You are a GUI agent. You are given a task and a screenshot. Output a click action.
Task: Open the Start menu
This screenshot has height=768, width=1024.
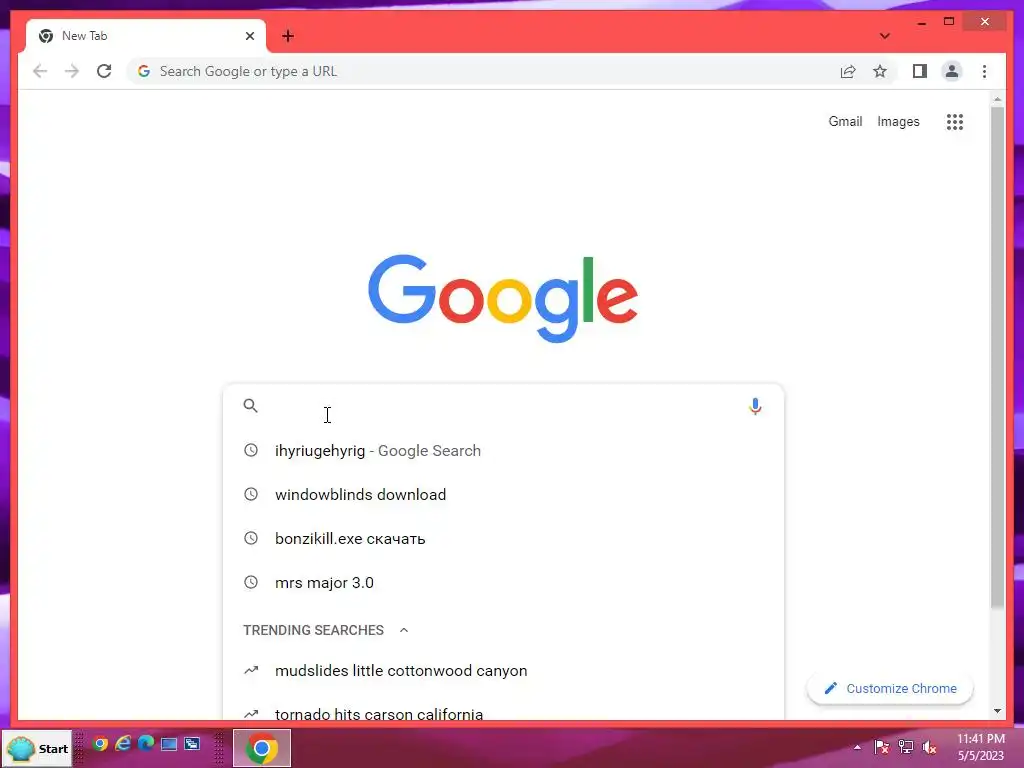[37, 748]
